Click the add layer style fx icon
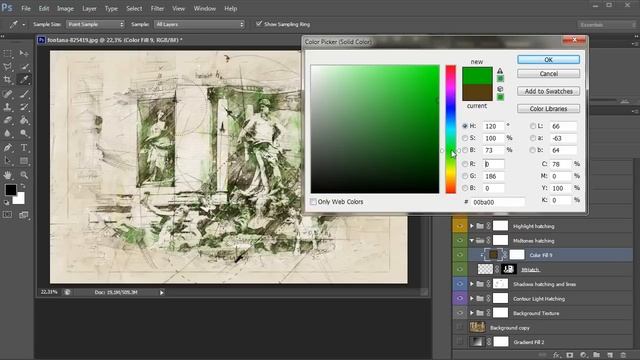 (x=556, y=355)
